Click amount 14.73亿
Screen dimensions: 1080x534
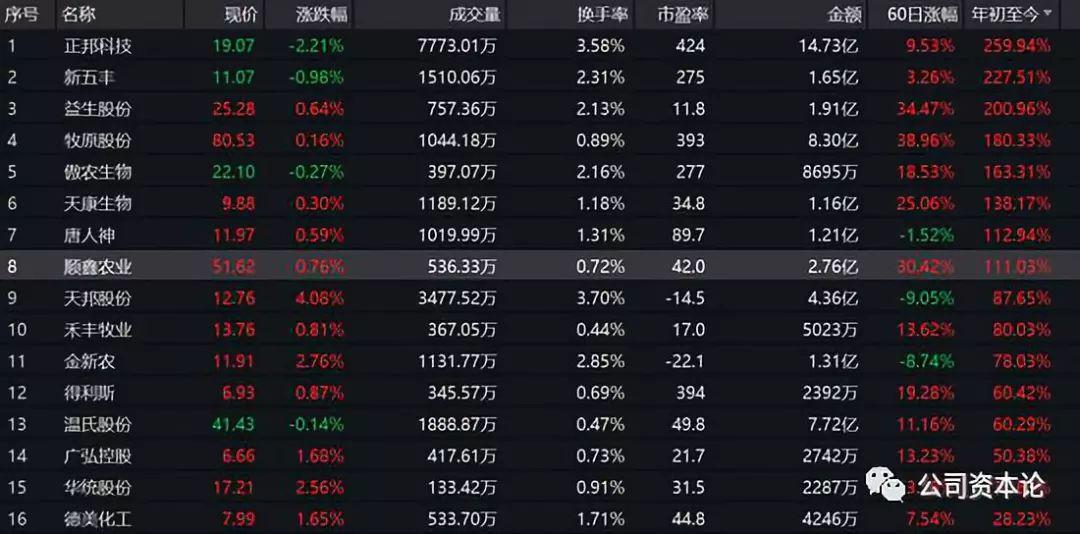pyautogui.click(x=829, y=46)
